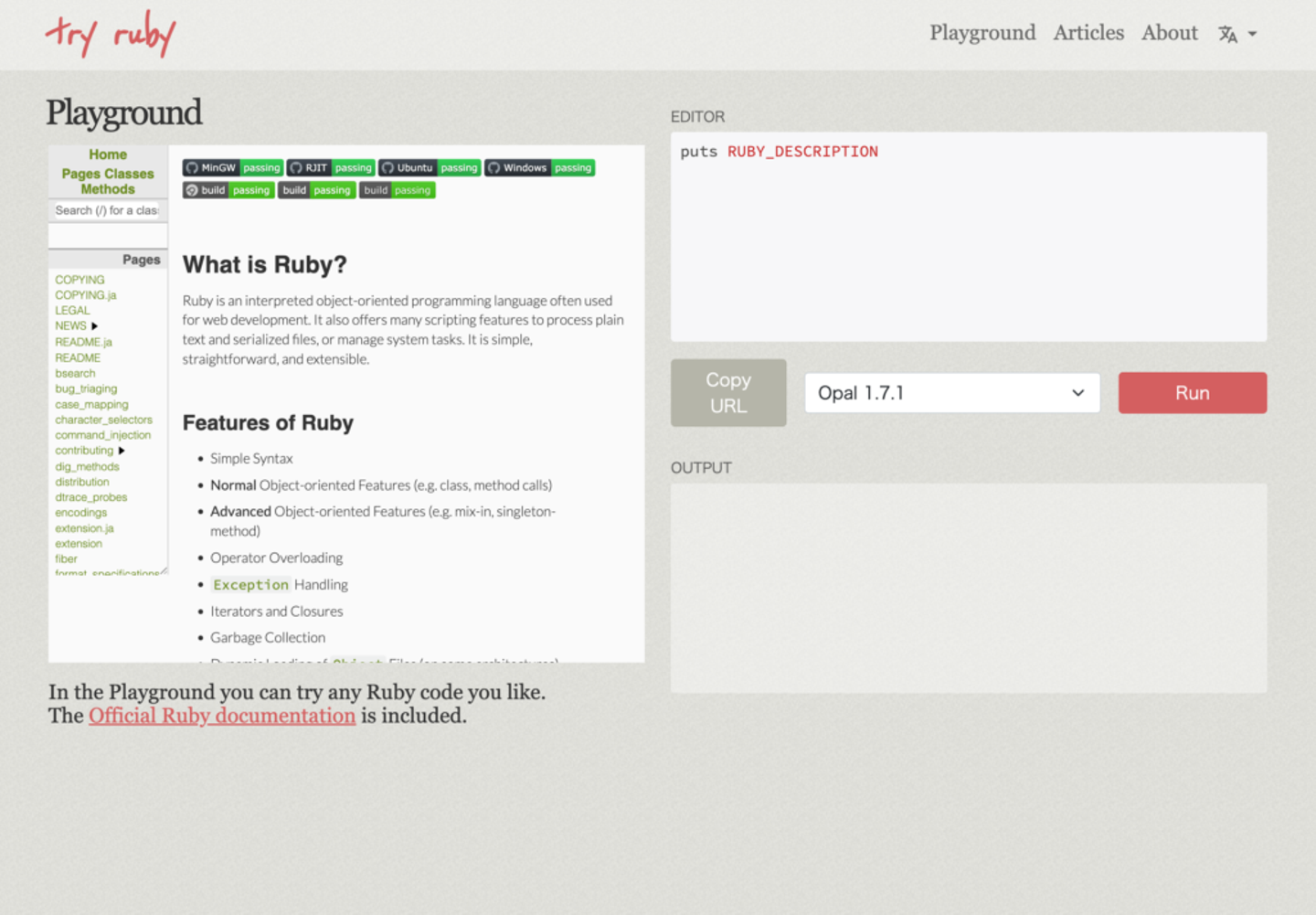
Task: Open the LEGAL page
Action: point(72,311)
